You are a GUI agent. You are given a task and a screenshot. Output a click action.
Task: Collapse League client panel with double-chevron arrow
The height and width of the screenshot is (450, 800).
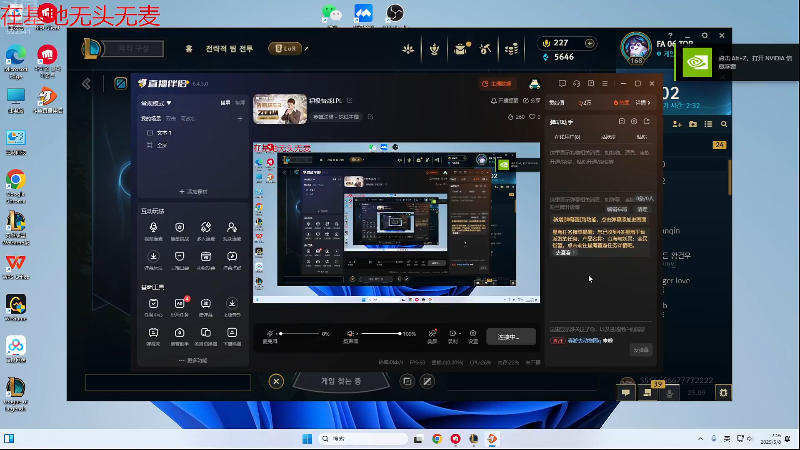[86, 84]
